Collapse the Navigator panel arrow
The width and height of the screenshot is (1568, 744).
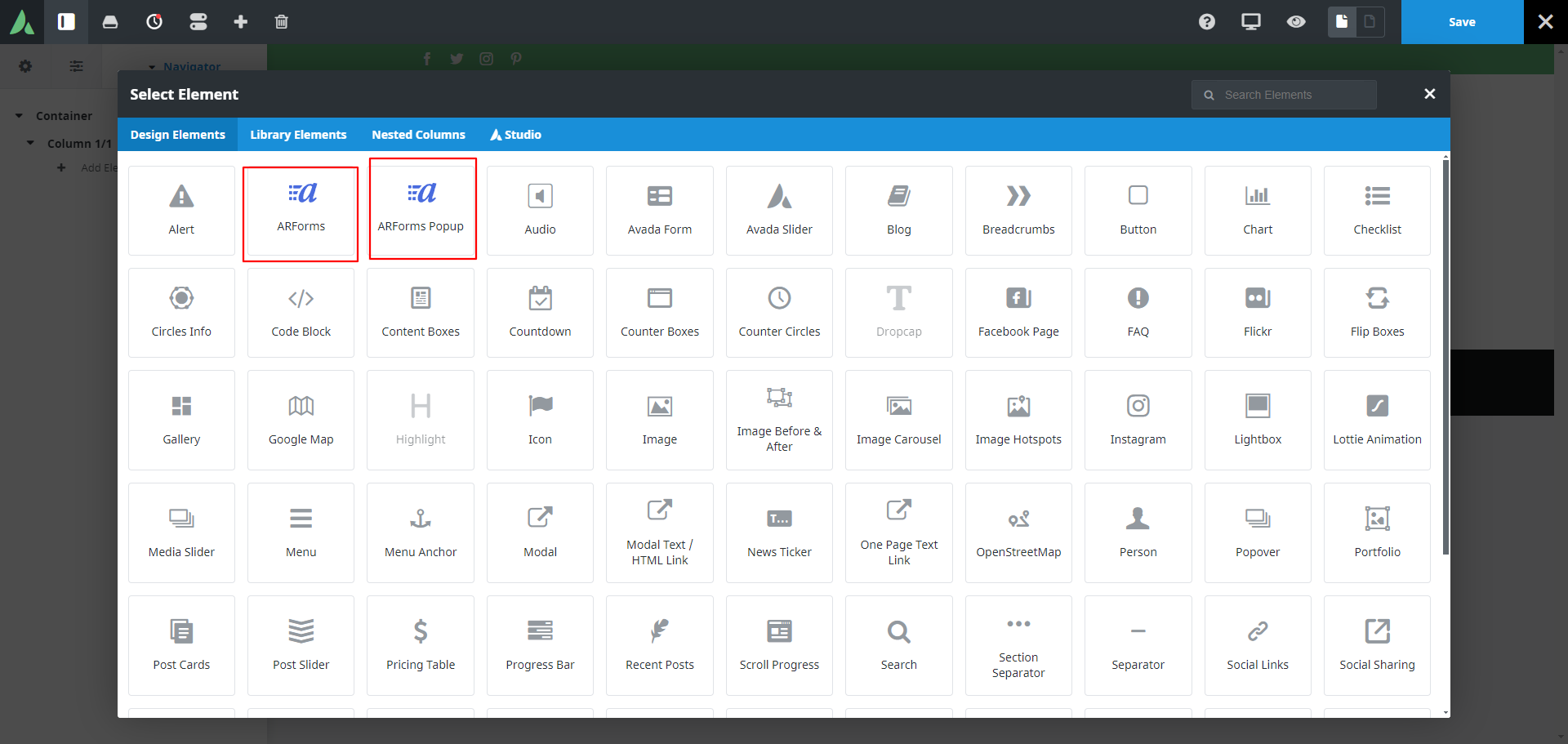tap(152, 67)
